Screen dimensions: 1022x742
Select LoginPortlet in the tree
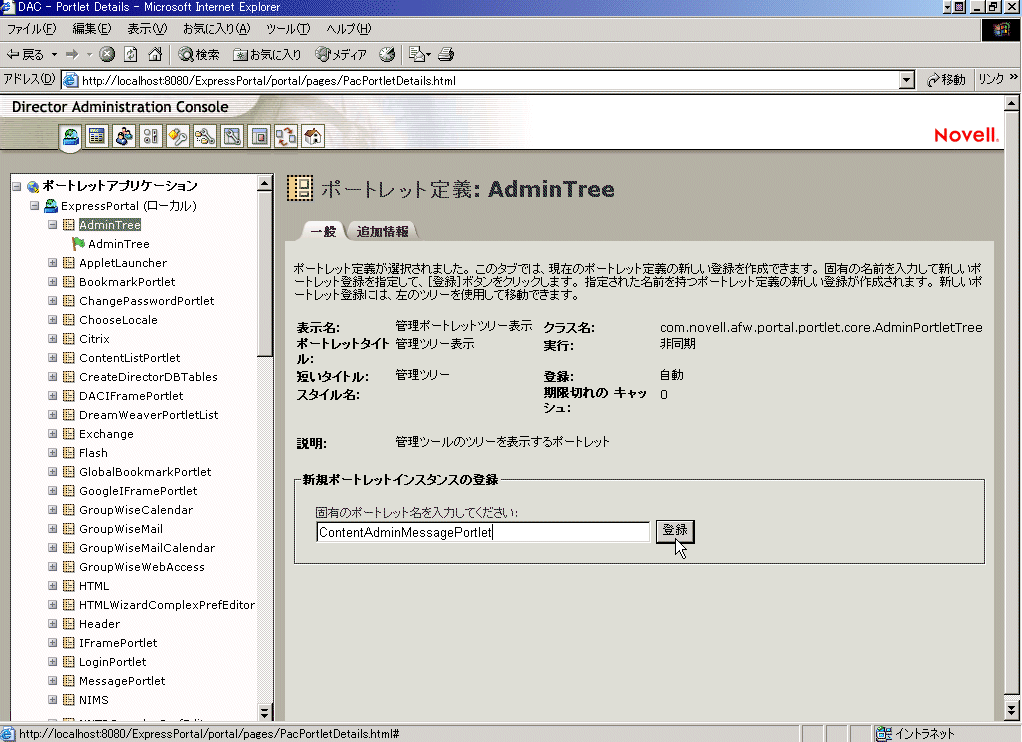[113, 662]
